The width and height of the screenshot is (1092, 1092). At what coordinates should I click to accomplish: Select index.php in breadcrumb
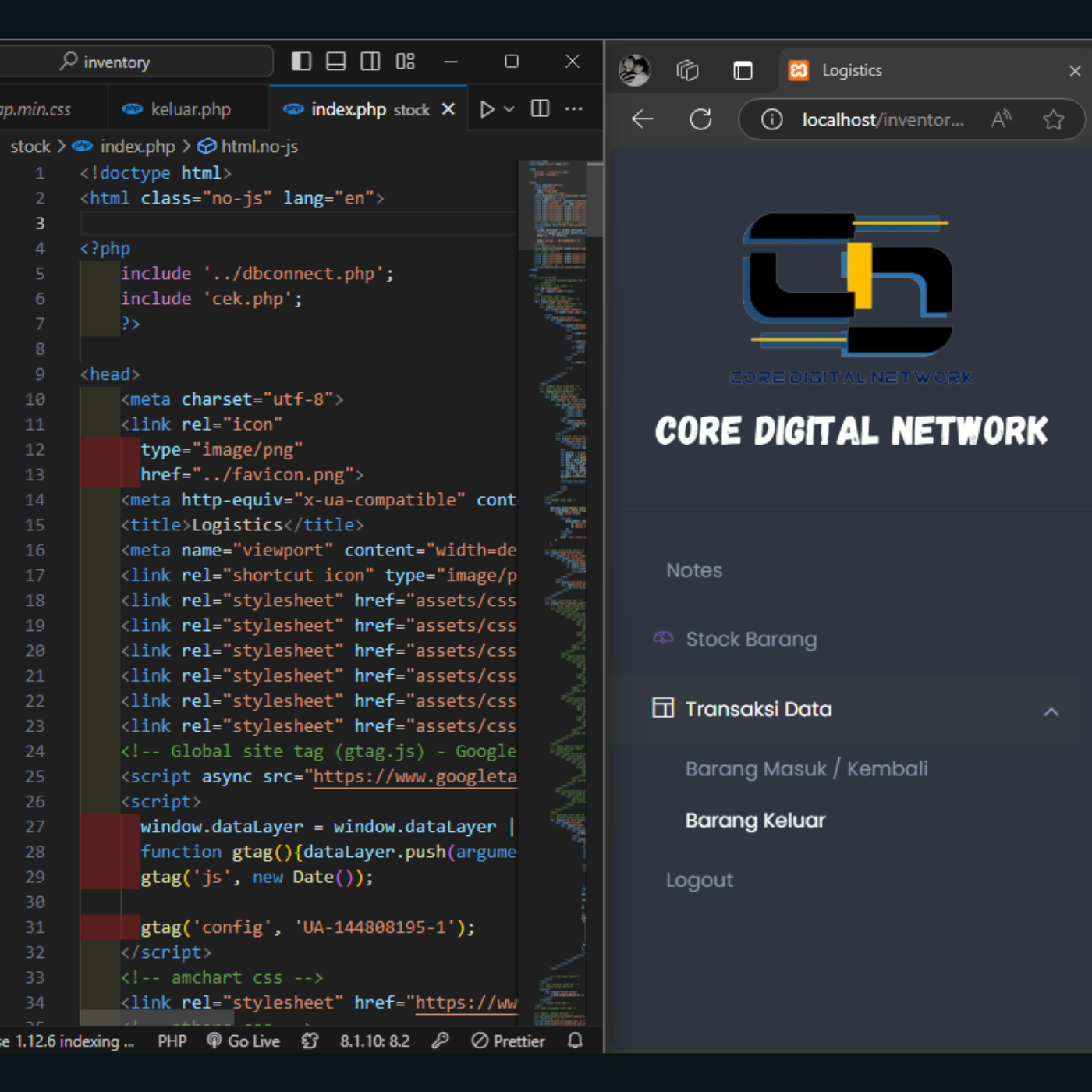[137, 147]
